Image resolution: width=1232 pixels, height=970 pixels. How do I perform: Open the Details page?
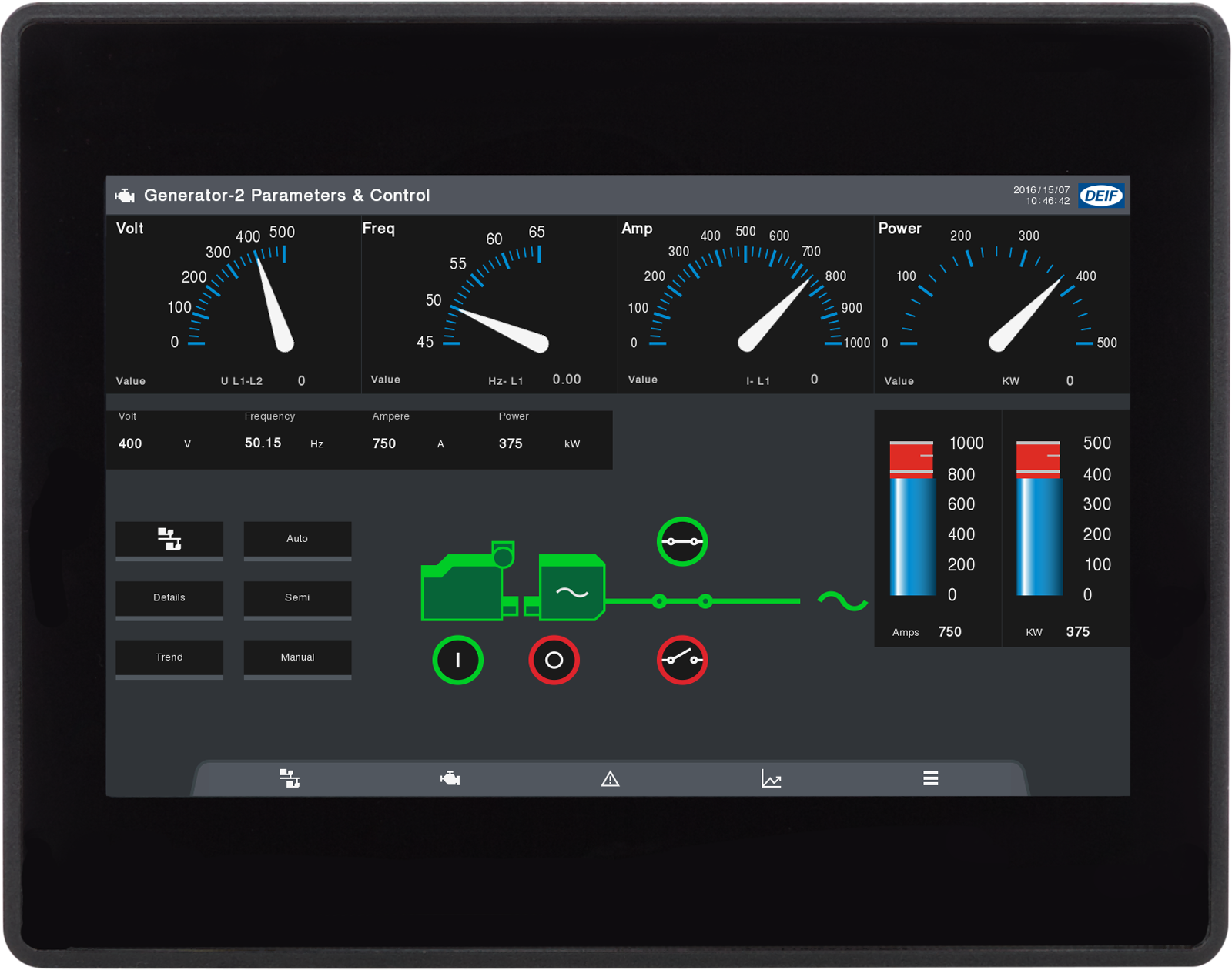[169, 598]
